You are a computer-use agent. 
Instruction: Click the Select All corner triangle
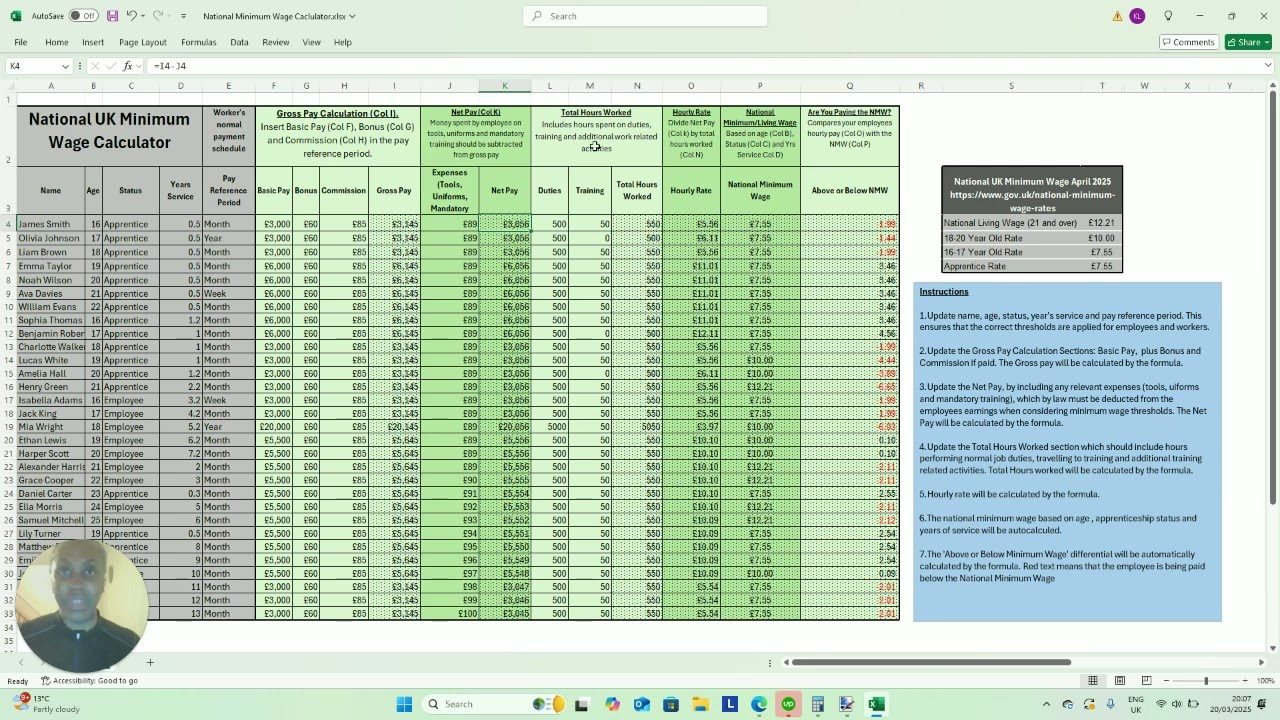click(x=9, y=86)
